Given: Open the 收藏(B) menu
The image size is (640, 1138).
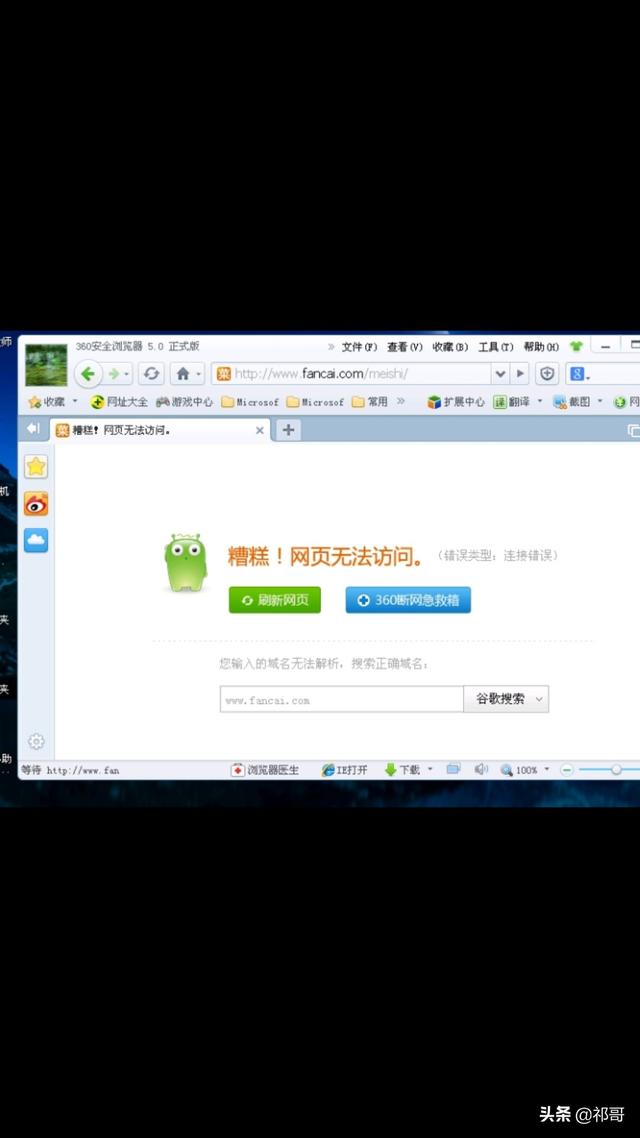Looking at the screenshot, I should click(x=450, y=347).
